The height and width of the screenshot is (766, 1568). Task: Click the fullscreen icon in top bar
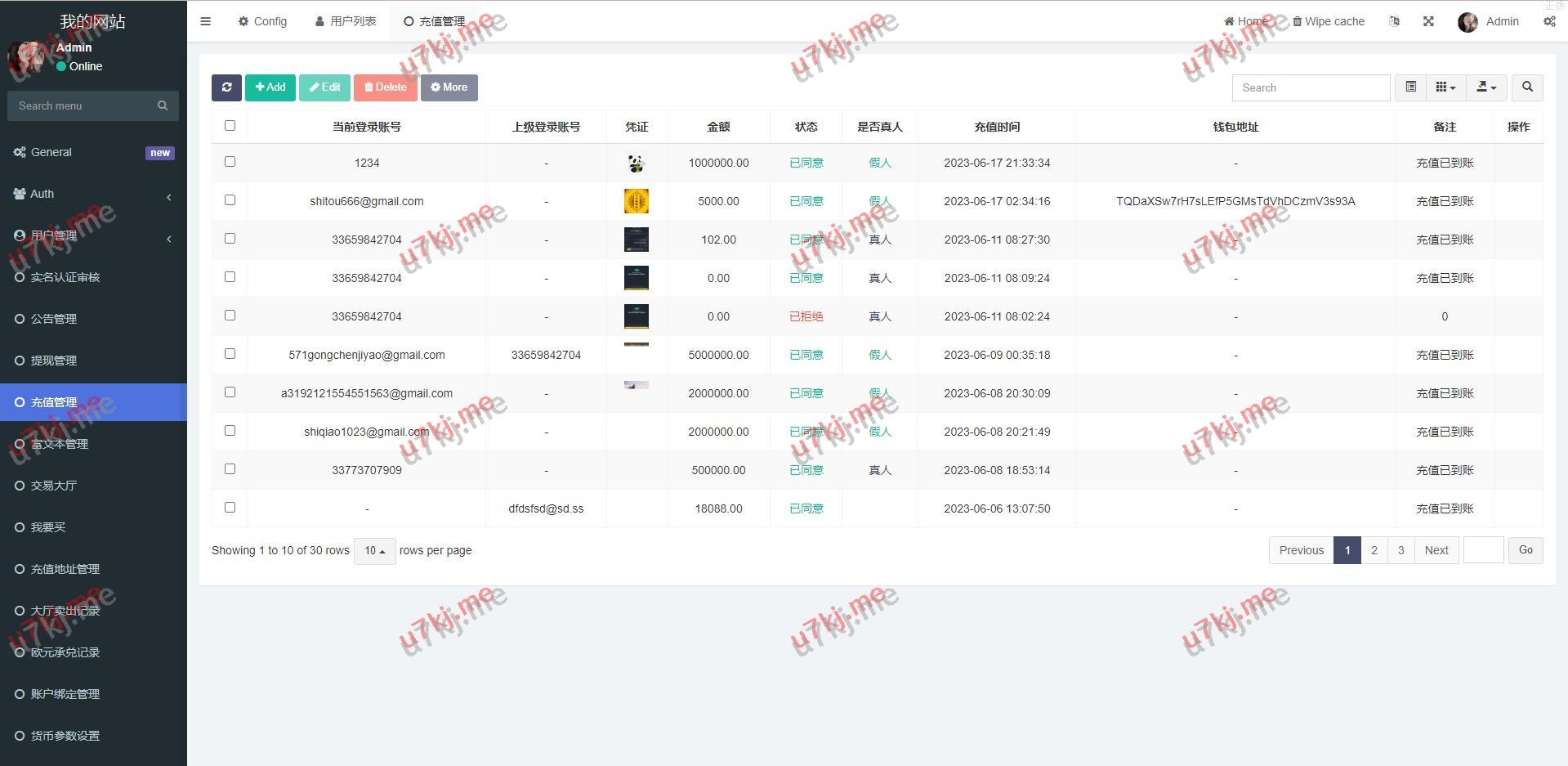[1428, 21]
